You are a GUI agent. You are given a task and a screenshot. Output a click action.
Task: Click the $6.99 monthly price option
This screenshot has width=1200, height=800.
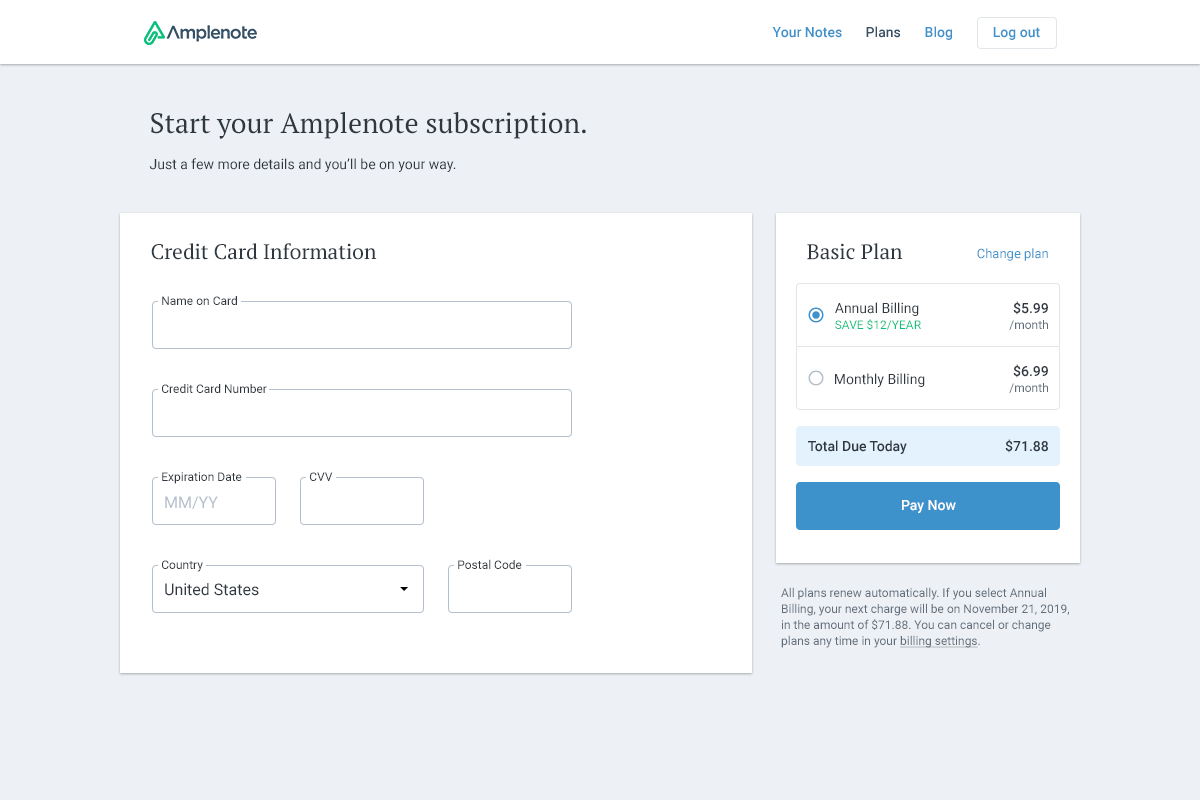1030,372
